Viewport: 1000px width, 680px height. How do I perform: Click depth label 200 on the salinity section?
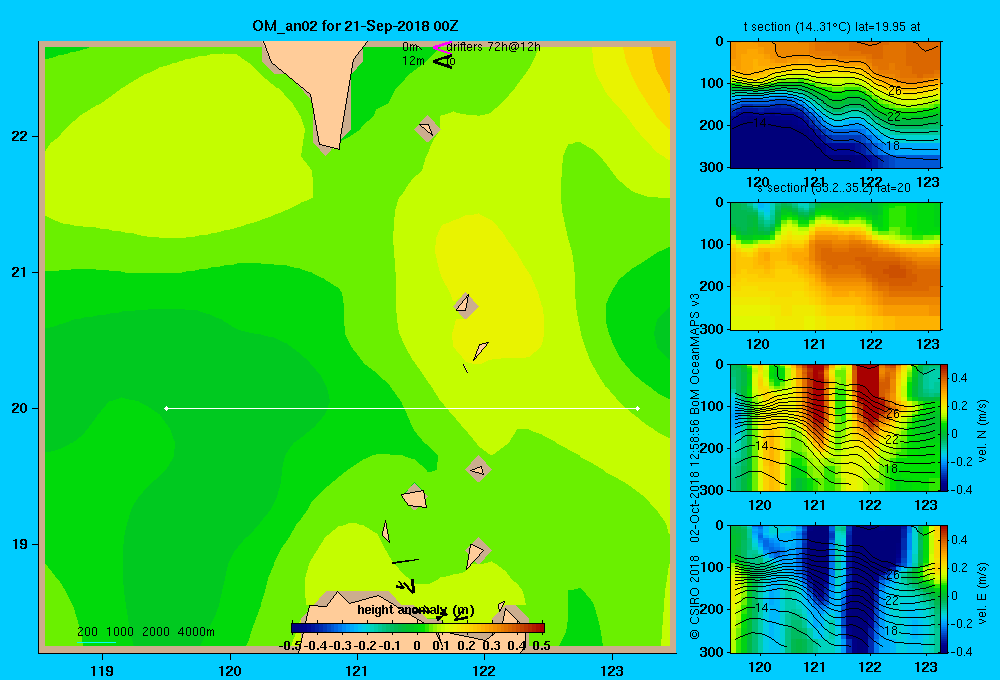point(712,286)
